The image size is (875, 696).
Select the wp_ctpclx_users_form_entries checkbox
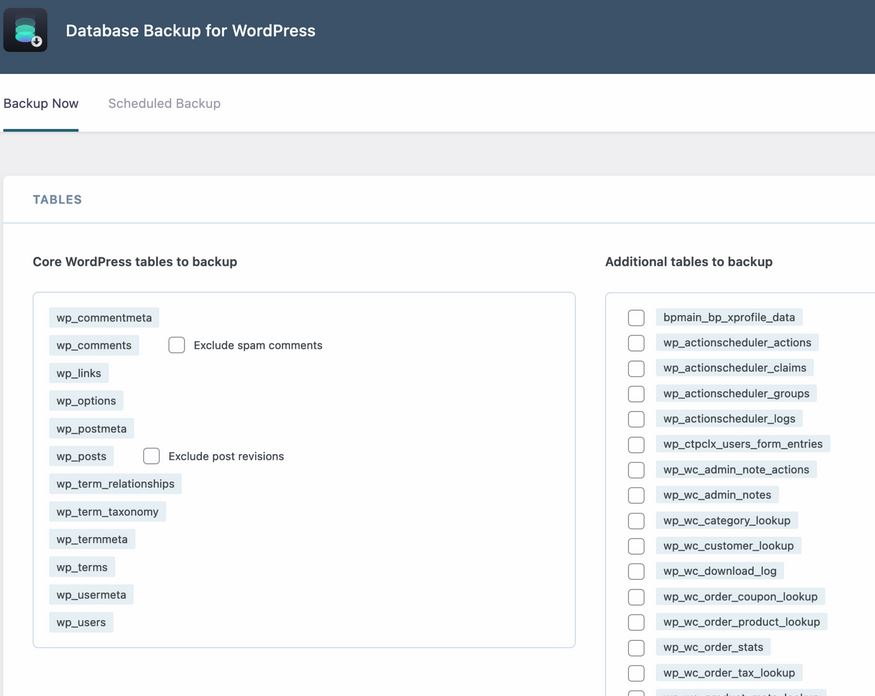coord(636,444)
